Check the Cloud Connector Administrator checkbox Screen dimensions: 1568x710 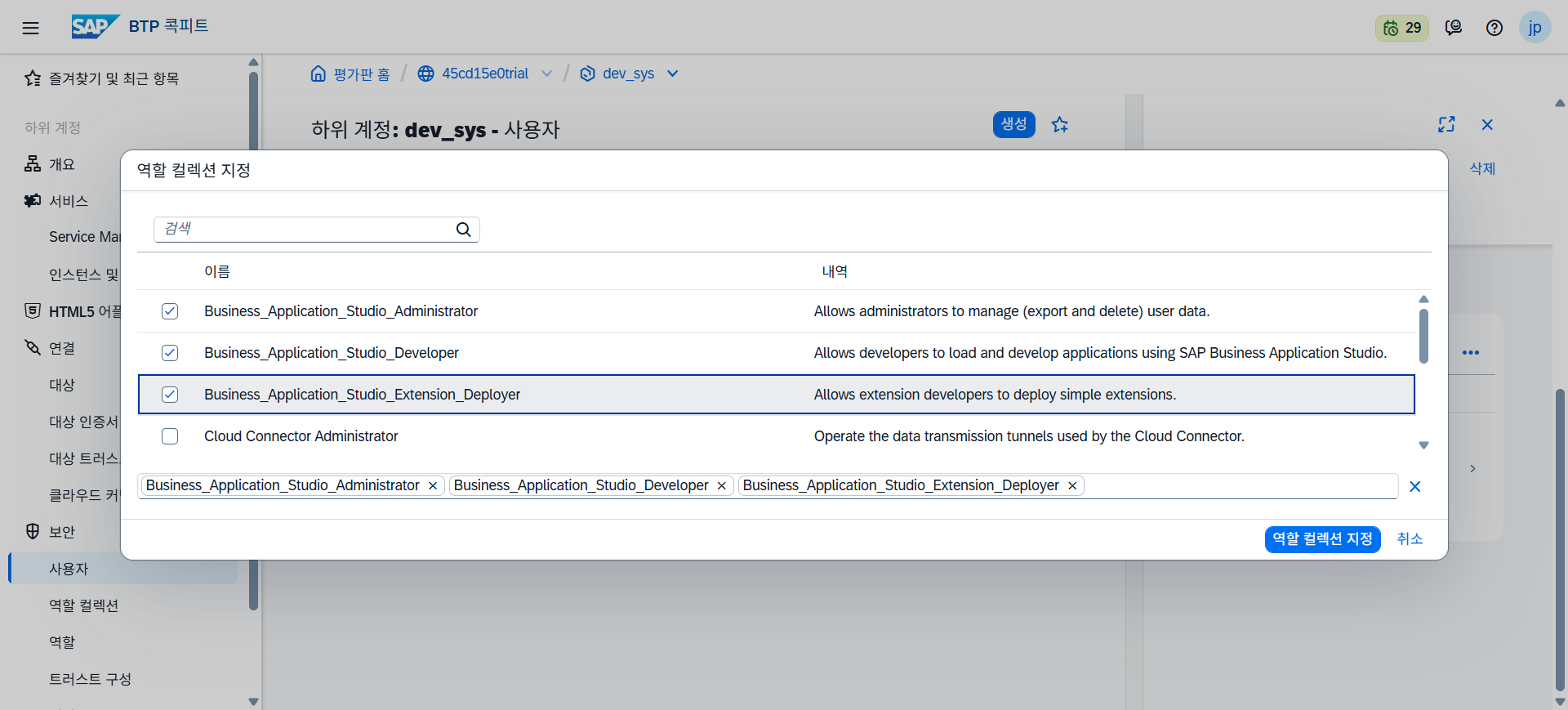pos(170,436)
